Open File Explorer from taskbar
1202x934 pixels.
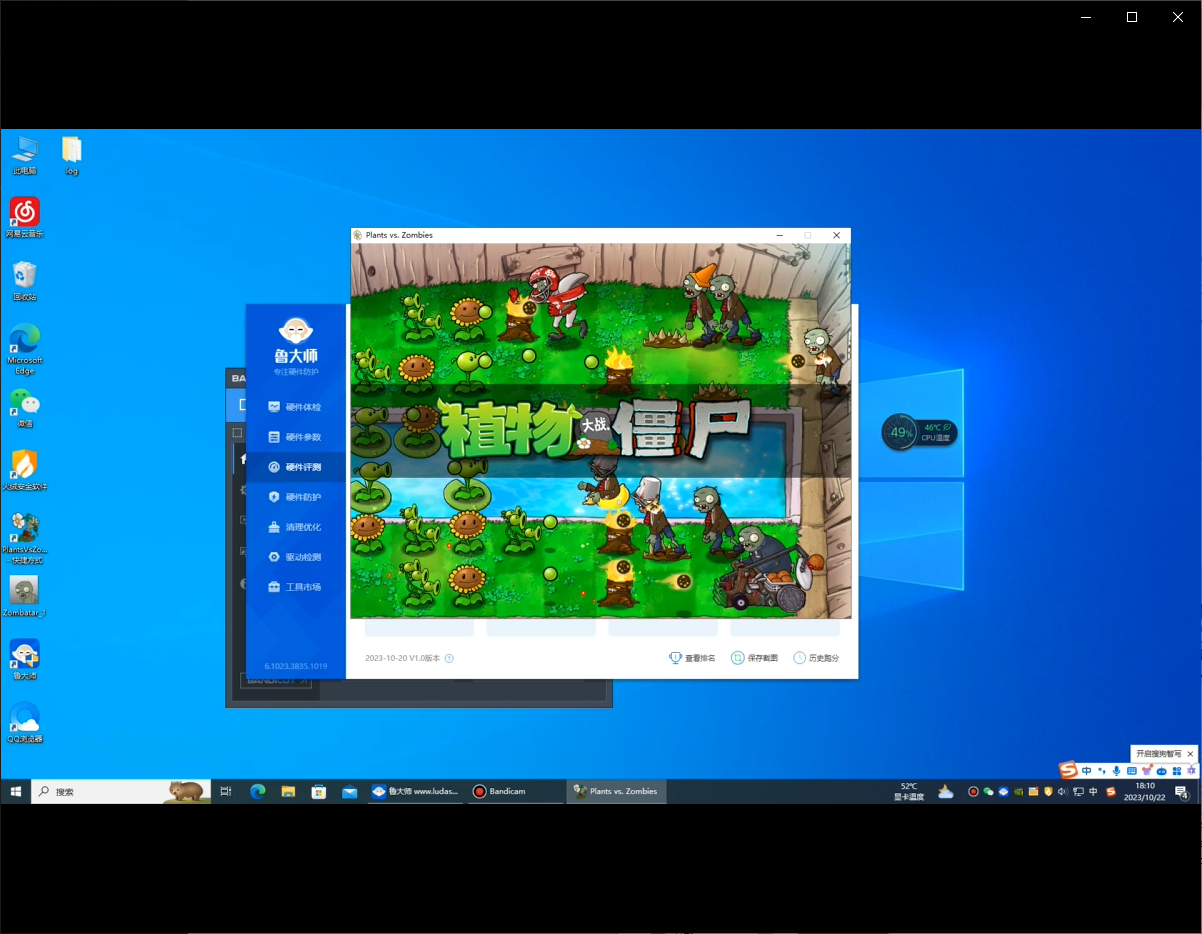coord(288,791)
